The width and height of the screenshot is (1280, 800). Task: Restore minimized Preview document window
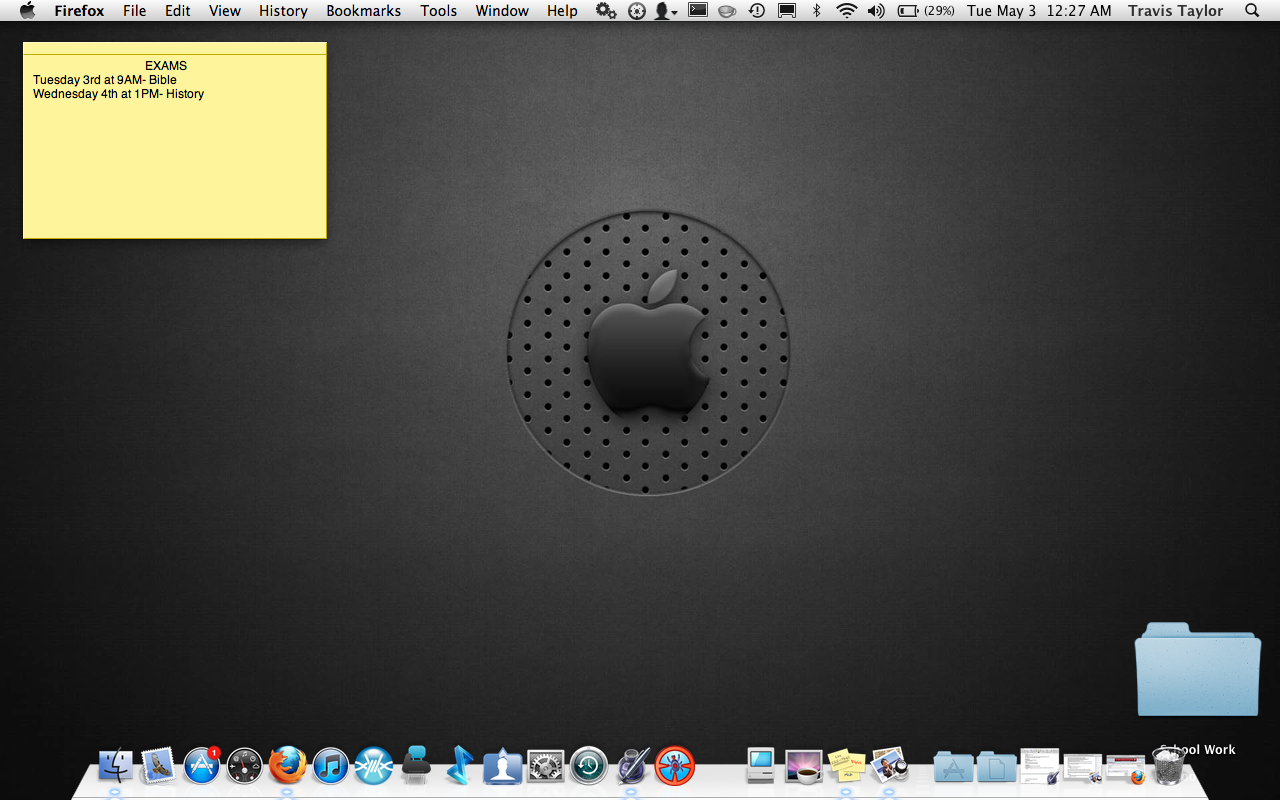[1083, 768]
